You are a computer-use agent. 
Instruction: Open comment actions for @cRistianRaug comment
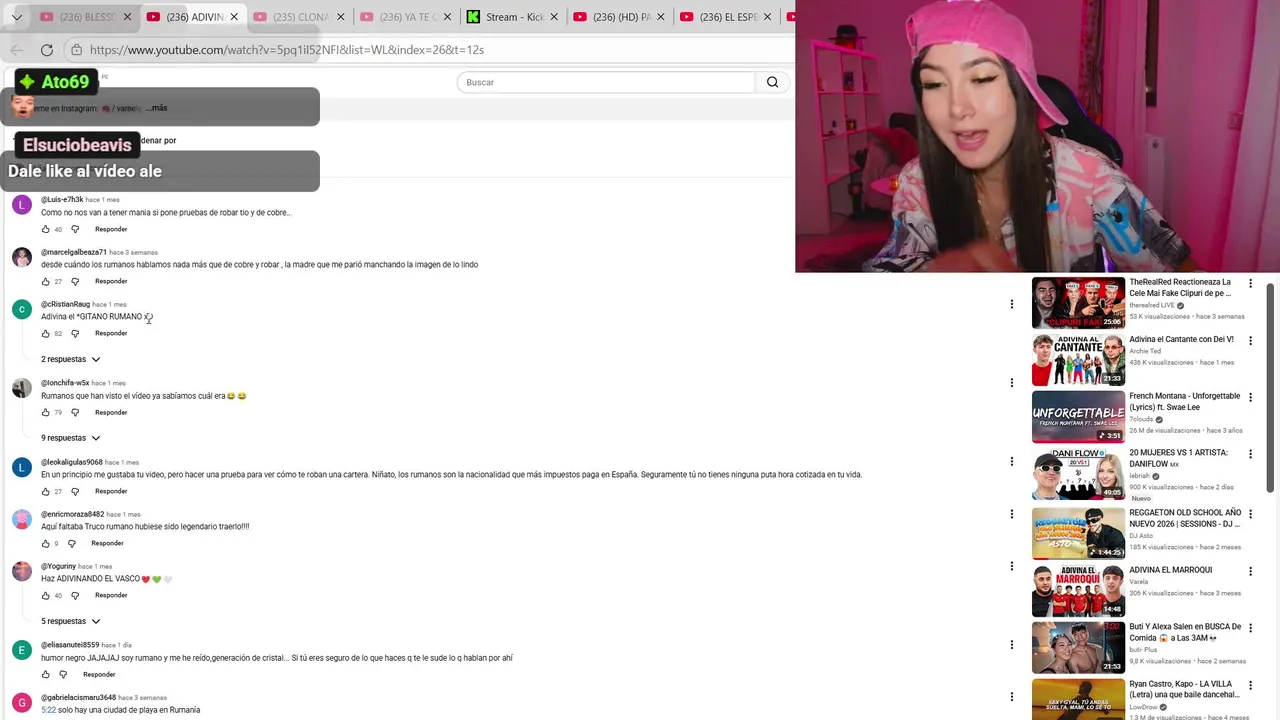click(x=1011, y=304)
